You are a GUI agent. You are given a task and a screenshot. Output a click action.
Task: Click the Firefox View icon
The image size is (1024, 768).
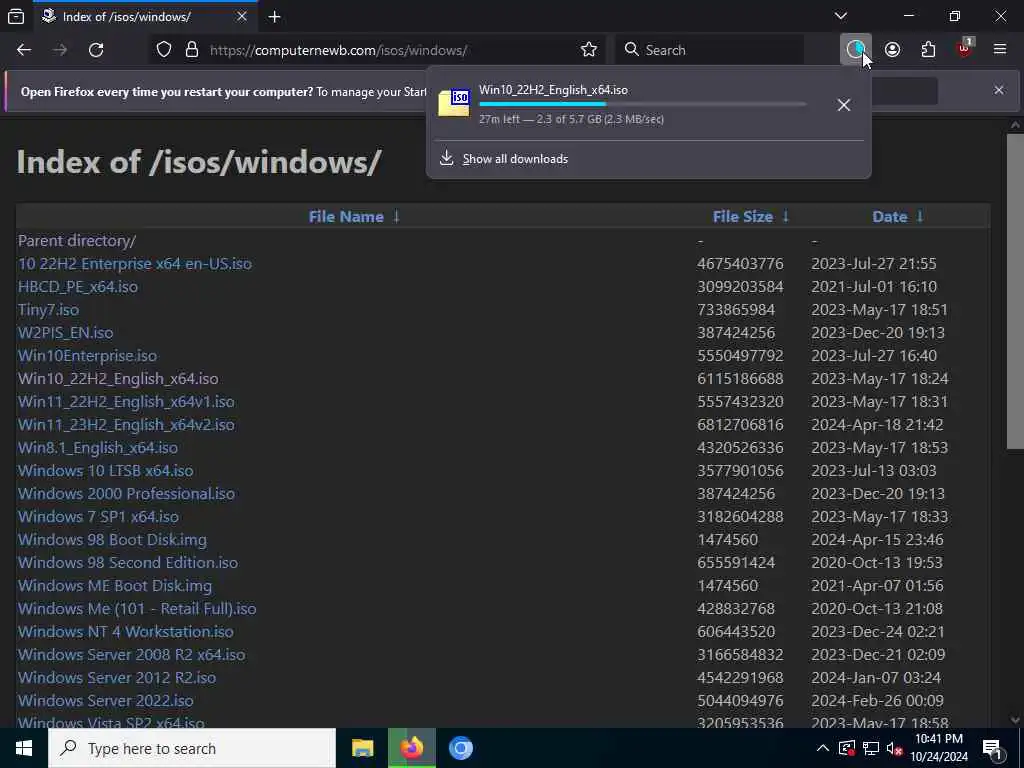point(16,16)
